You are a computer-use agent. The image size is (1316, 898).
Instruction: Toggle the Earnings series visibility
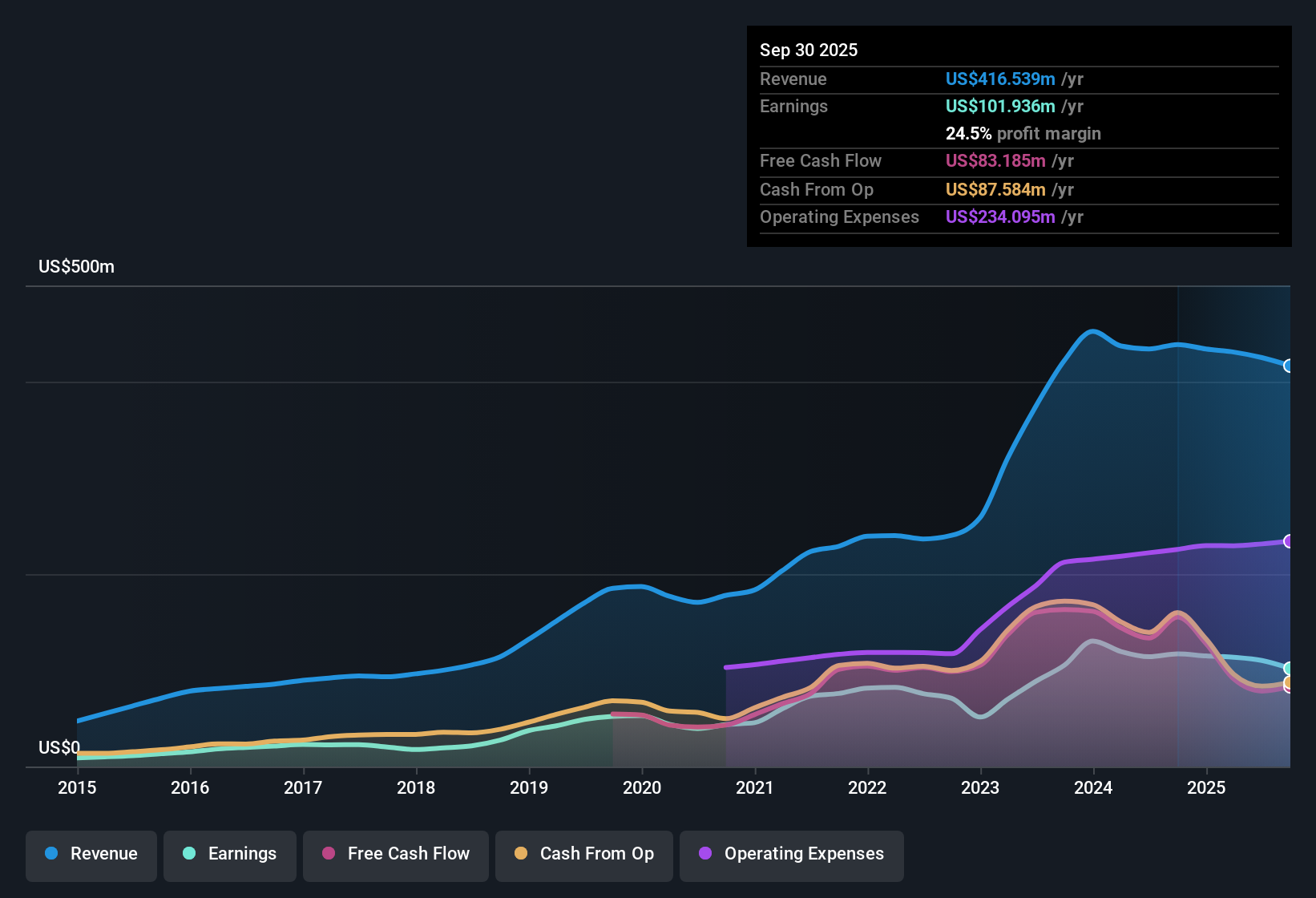230,854
